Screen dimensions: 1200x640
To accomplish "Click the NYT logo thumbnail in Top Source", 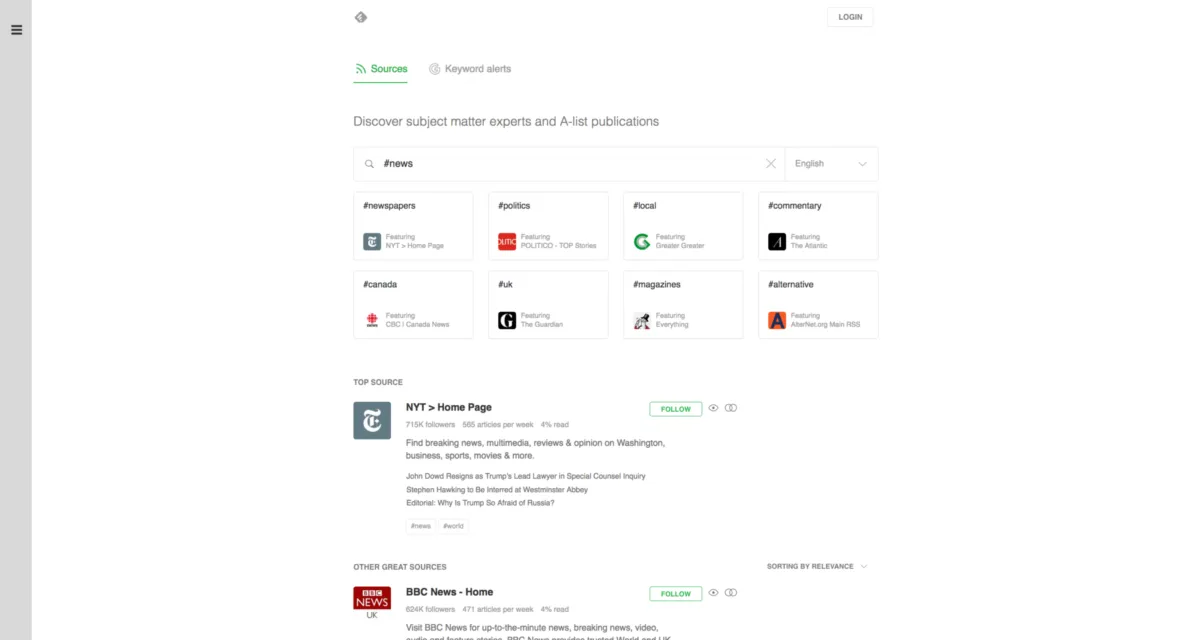I will point(372,420).
